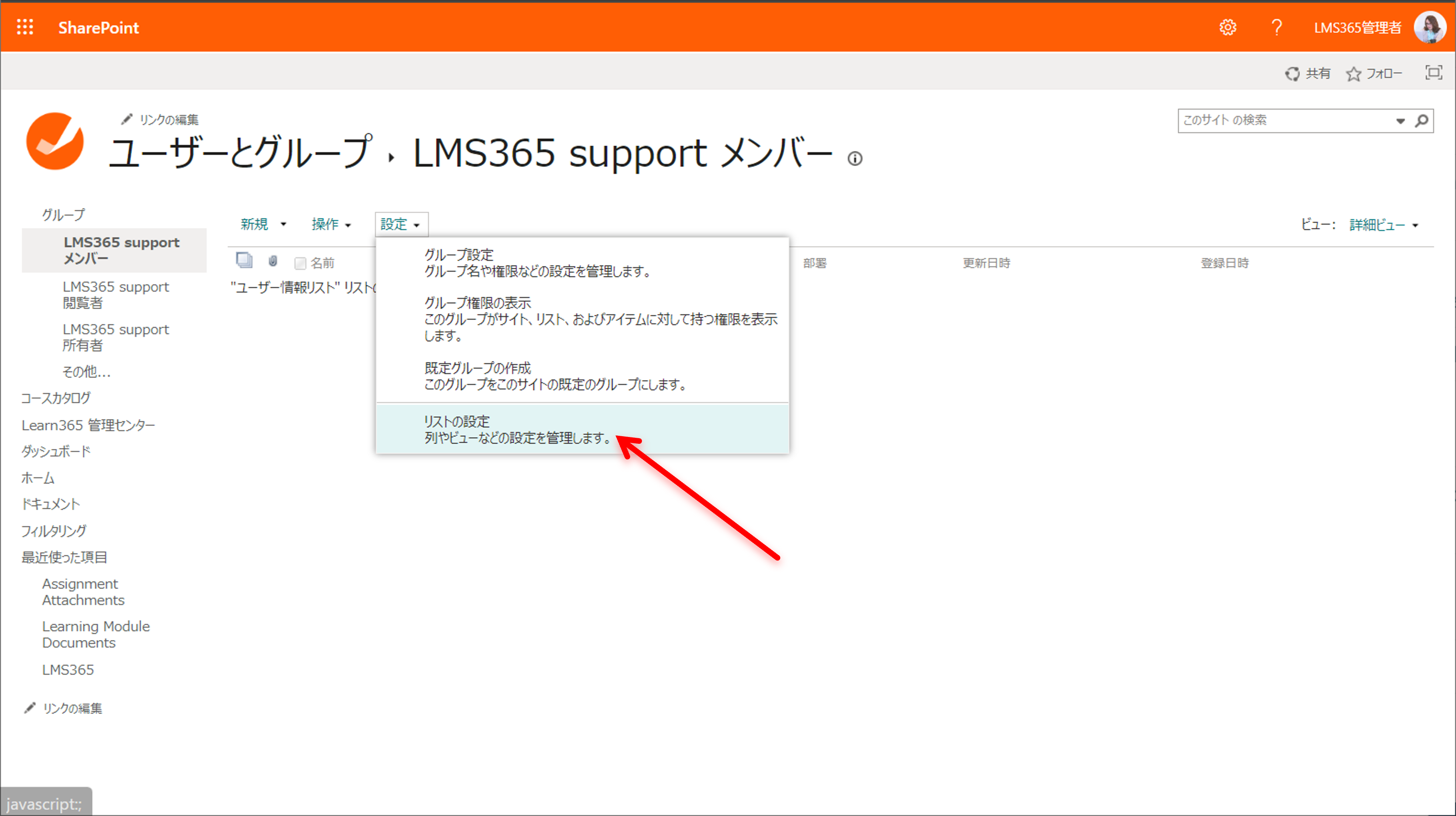1456x816 pixels.
Task: Click the attachment paperclip column icon
Action: tap(273, 261)
